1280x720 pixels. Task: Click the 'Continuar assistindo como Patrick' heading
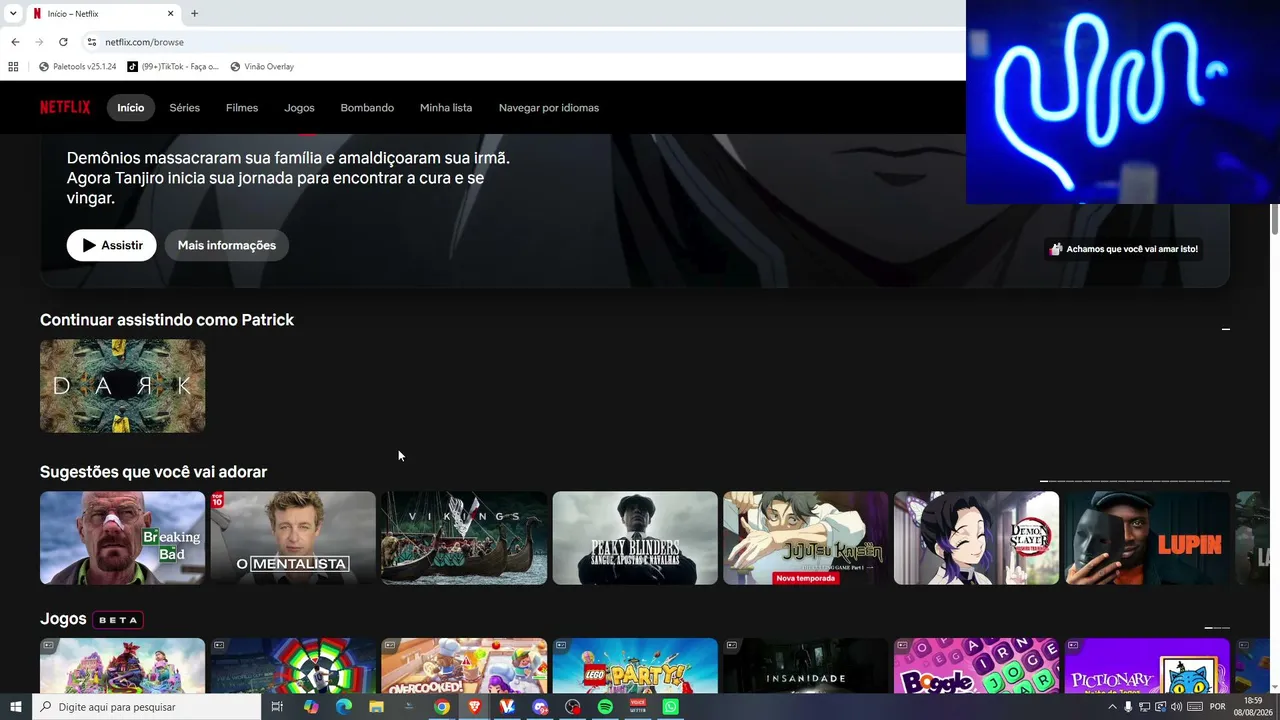pyautogui.click(x=167, y=320)
